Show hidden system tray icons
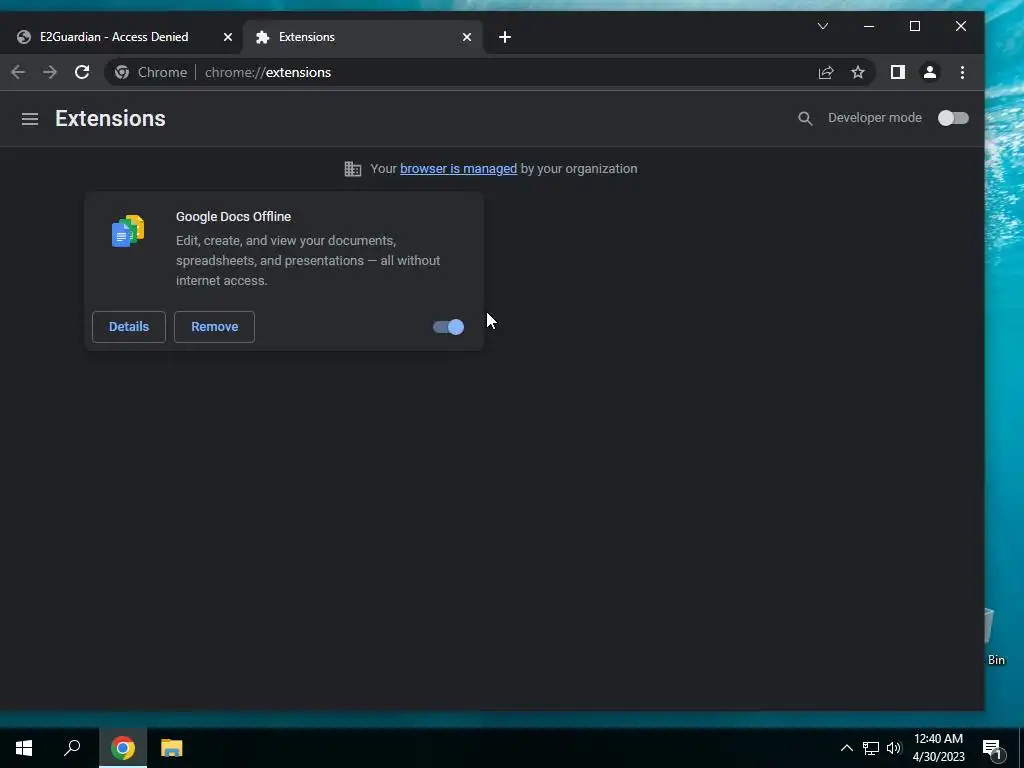The image size is (1024, 768). (x=846, y=748)
